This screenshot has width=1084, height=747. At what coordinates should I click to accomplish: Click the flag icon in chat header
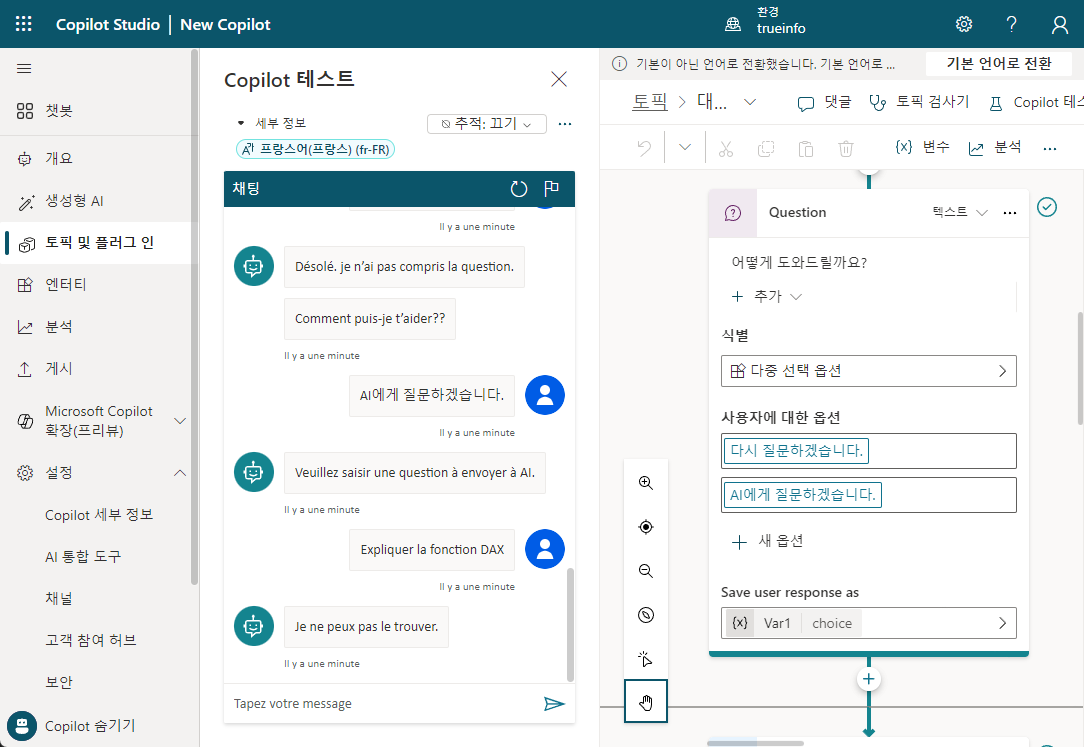click(x=551, y=189)
